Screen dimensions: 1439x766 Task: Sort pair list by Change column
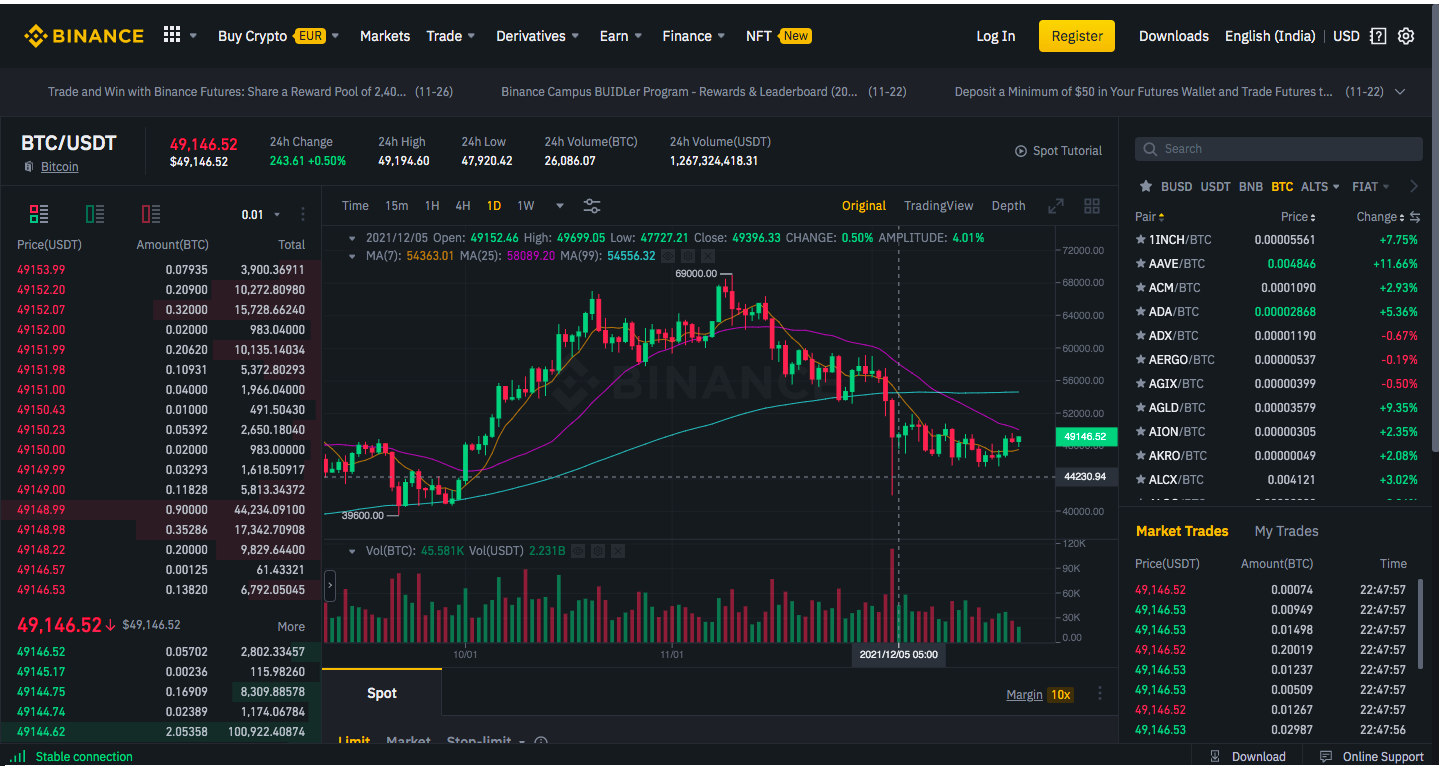point(1380,217)
